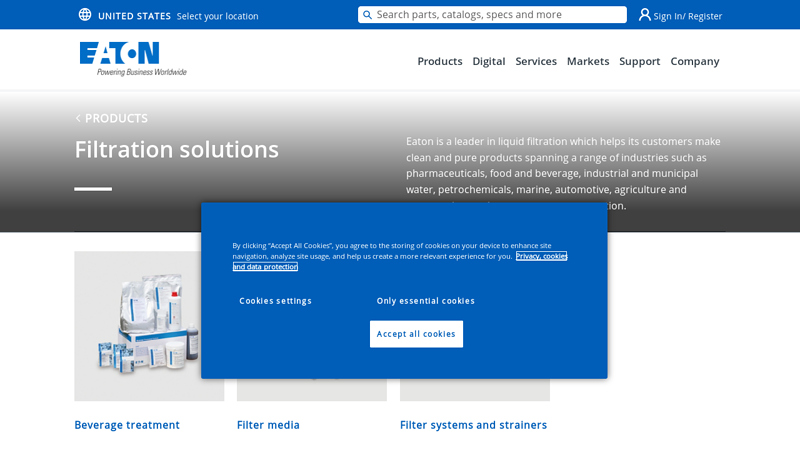Image resolution: width=800 pixels, height=450 pixels.
Task: Click Sign In/ Register link
Action: (688, 16)
